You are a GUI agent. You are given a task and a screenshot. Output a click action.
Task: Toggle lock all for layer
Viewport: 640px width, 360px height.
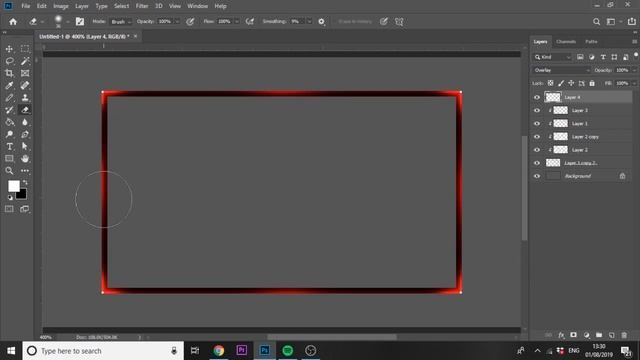tap(592, 83)
